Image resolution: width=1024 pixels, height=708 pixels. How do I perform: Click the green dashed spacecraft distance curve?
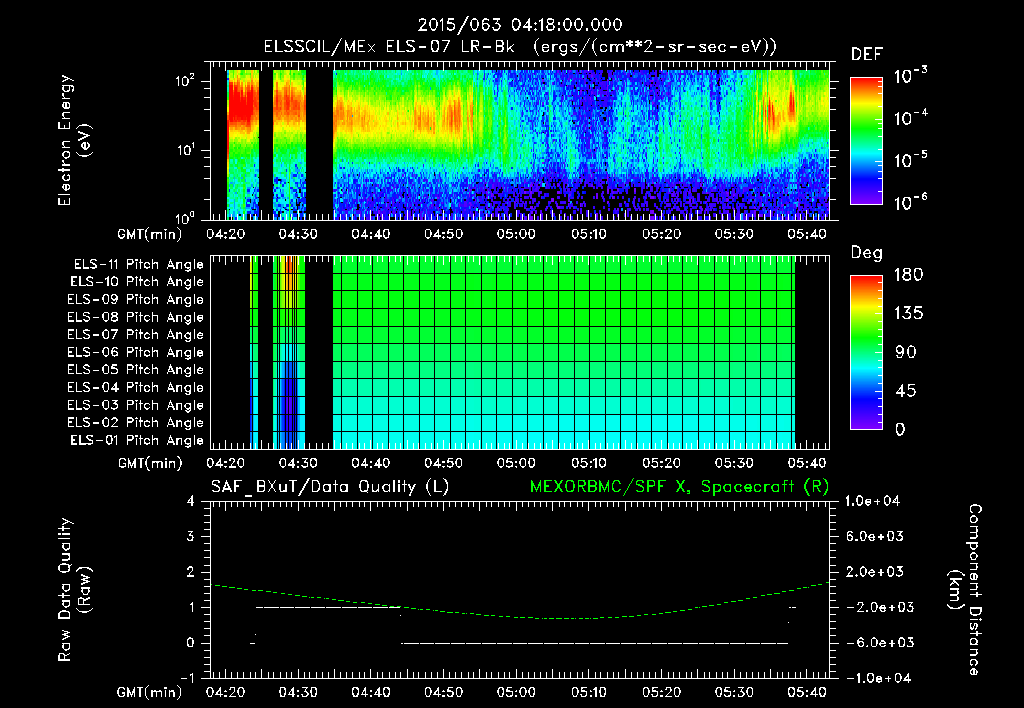click(520, 616)
